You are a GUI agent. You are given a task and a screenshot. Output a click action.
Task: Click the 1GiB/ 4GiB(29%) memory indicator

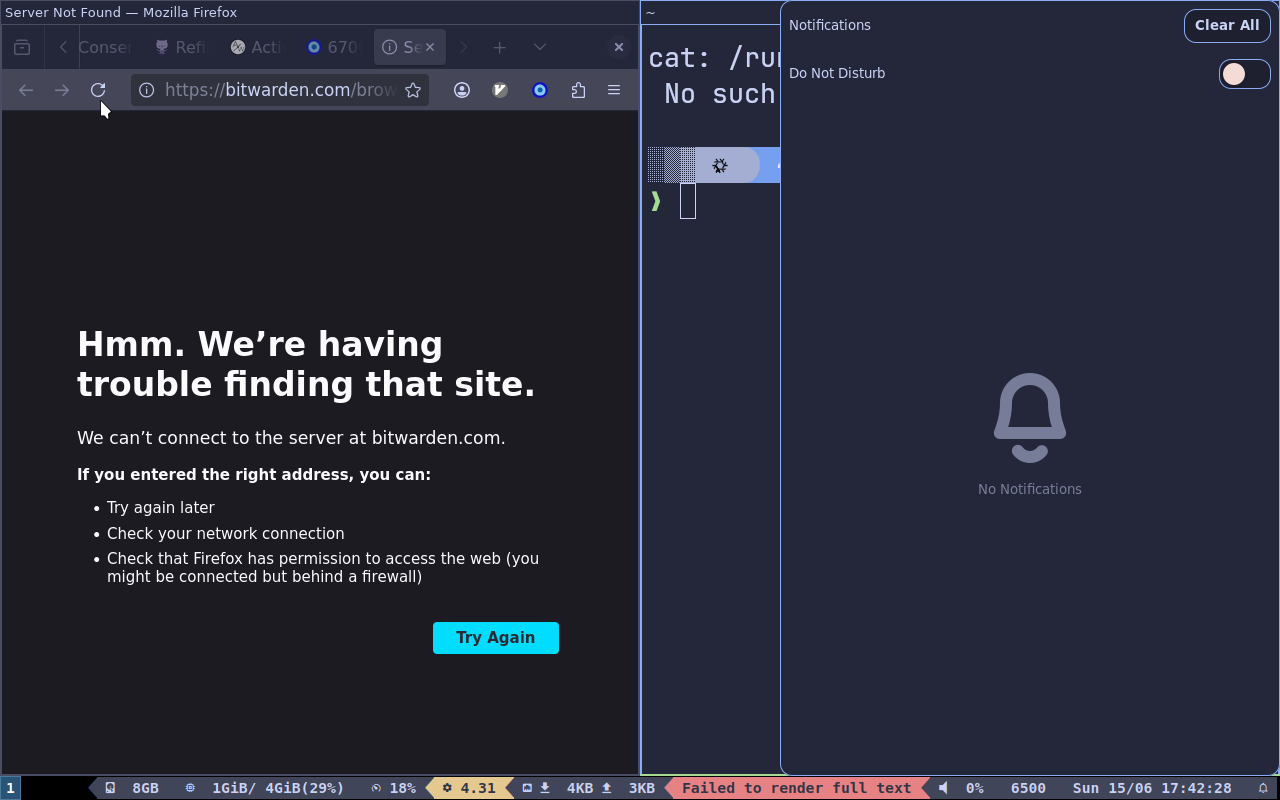coord(265,788)
